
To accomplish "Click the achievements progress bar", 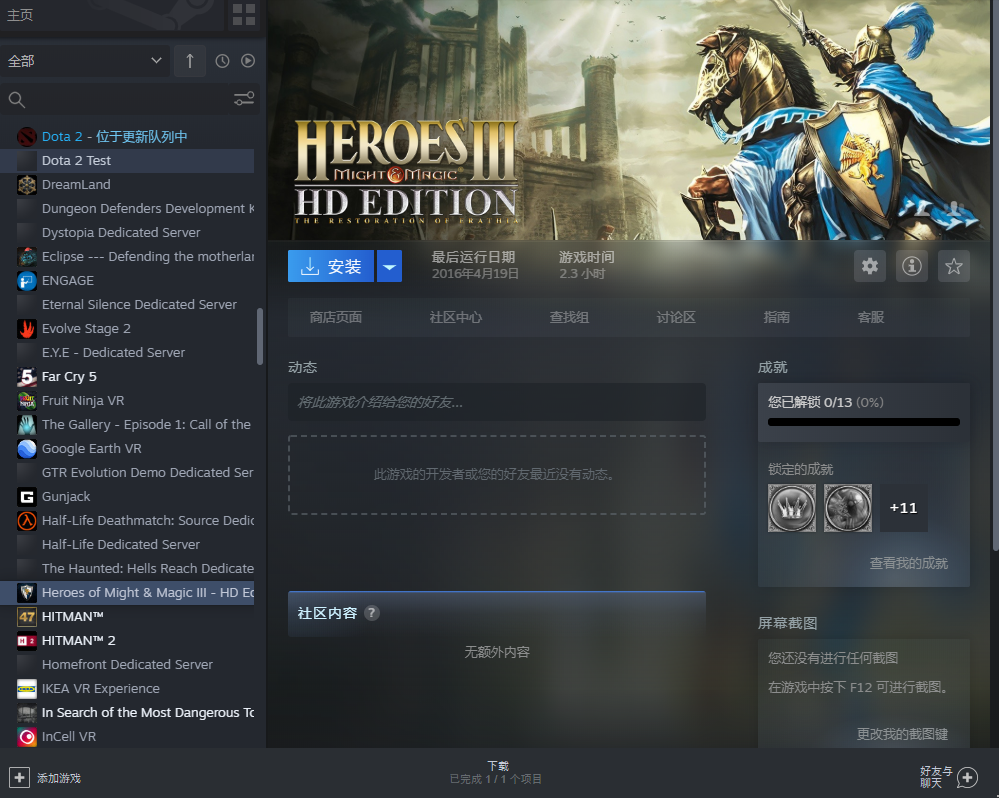I will click(863, 422).
